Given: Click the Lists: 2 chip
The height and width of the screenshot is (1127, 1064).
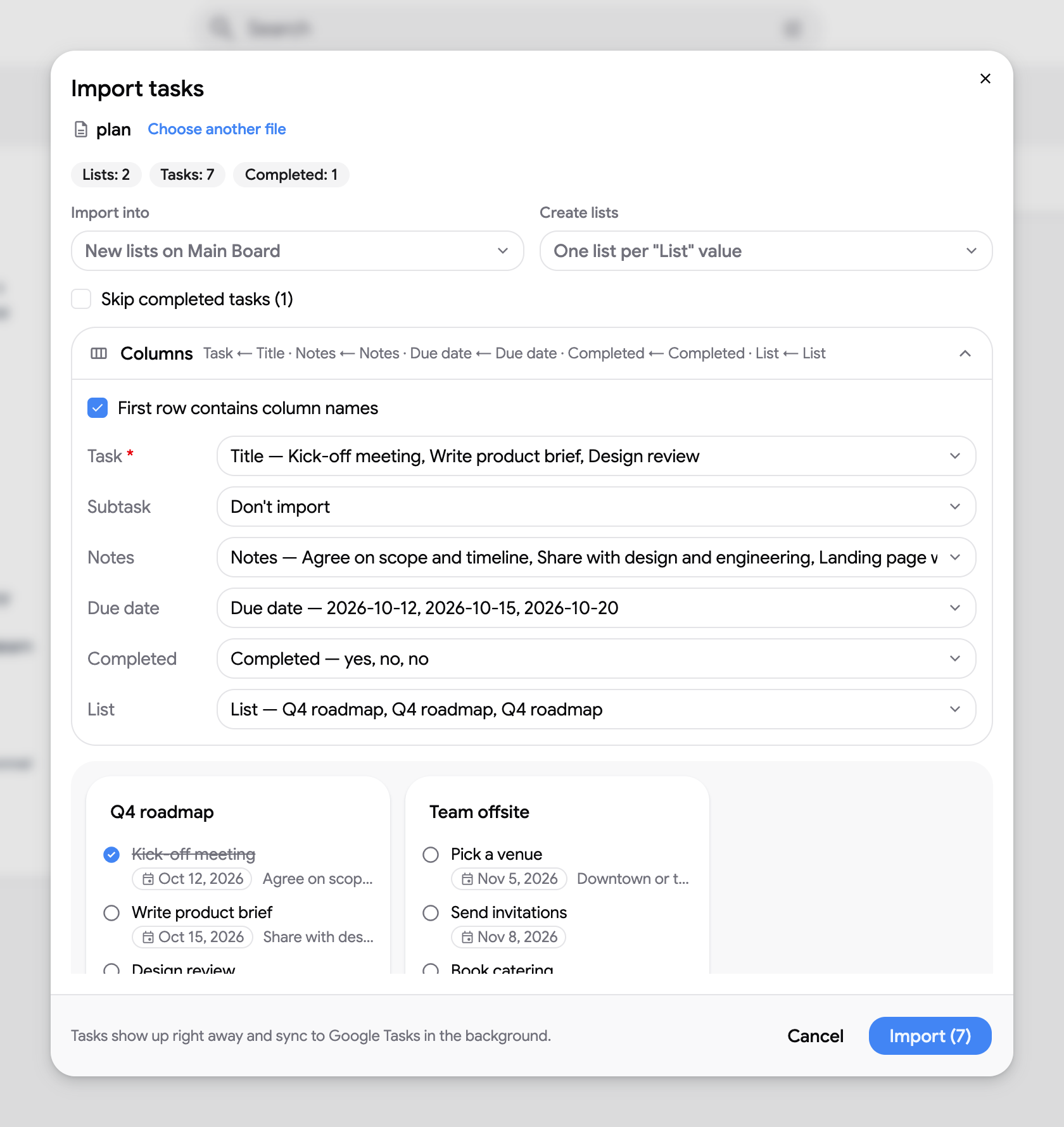Looking at the screenshot, I should pyautogui.click(x=106, y=175).
